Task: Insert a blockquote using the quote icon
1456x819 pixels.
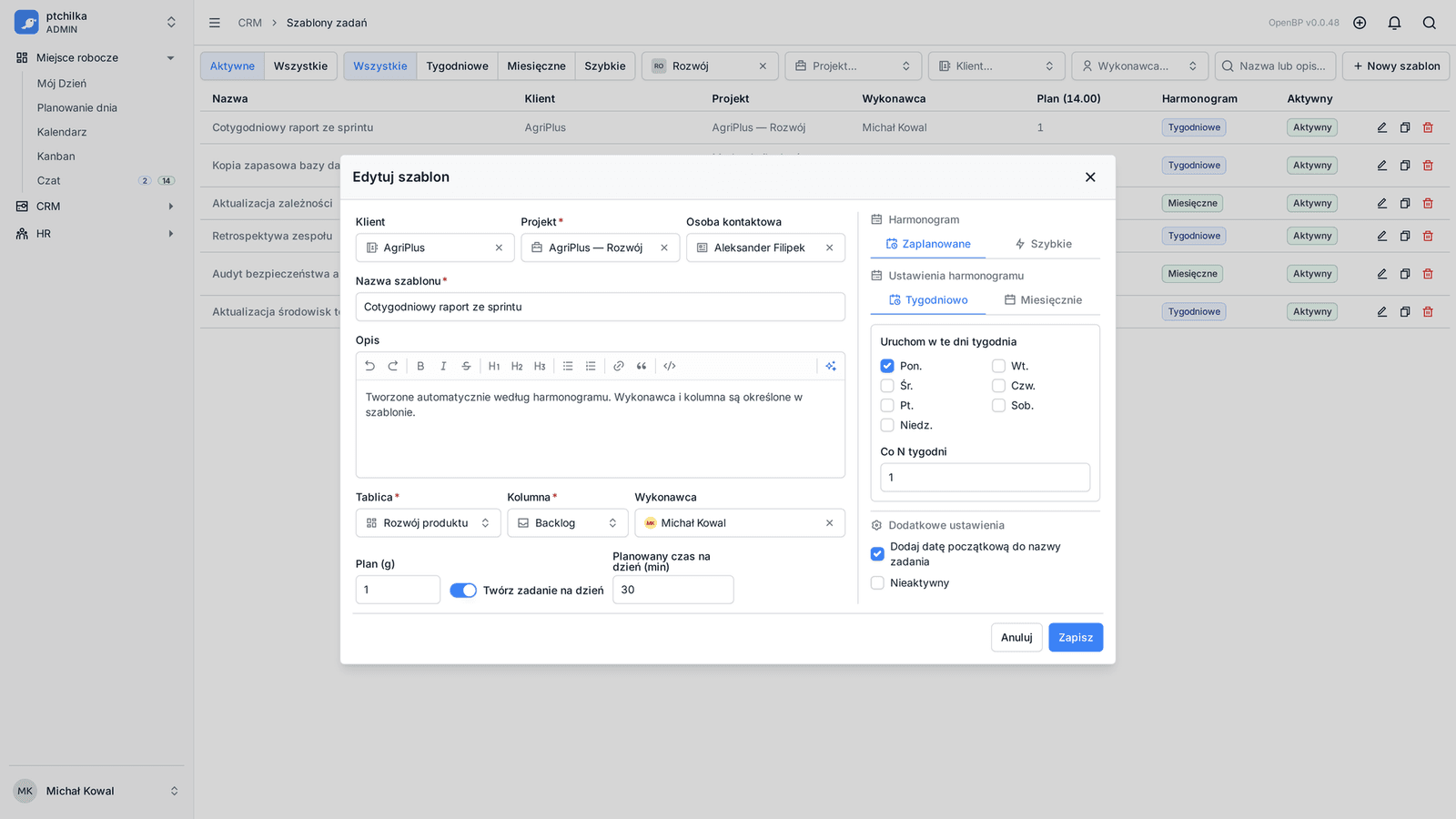Action: point(642,366)
